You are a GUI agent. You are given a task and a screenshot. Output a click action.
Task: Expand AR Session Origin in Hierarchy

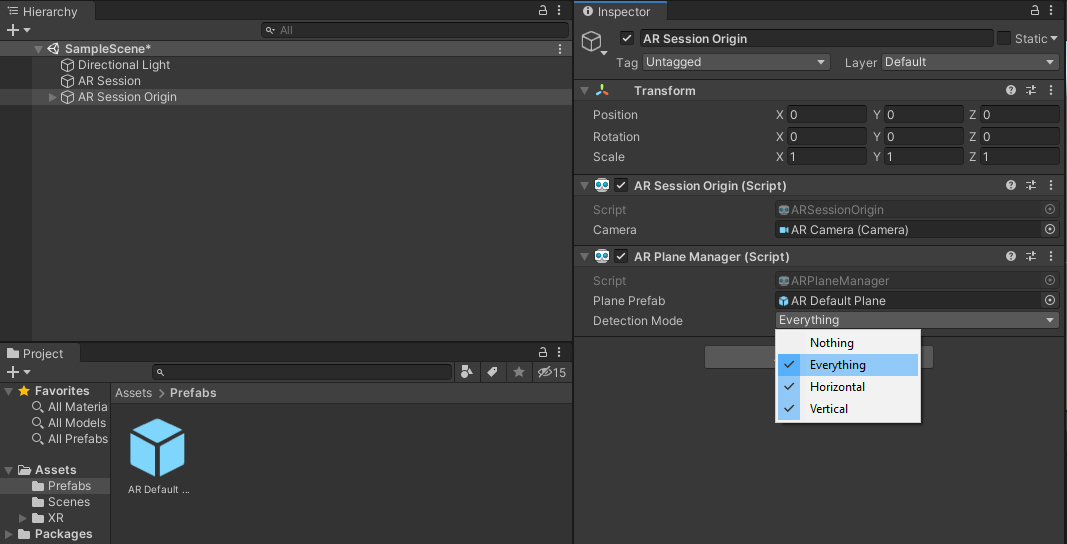coord(53,97)
